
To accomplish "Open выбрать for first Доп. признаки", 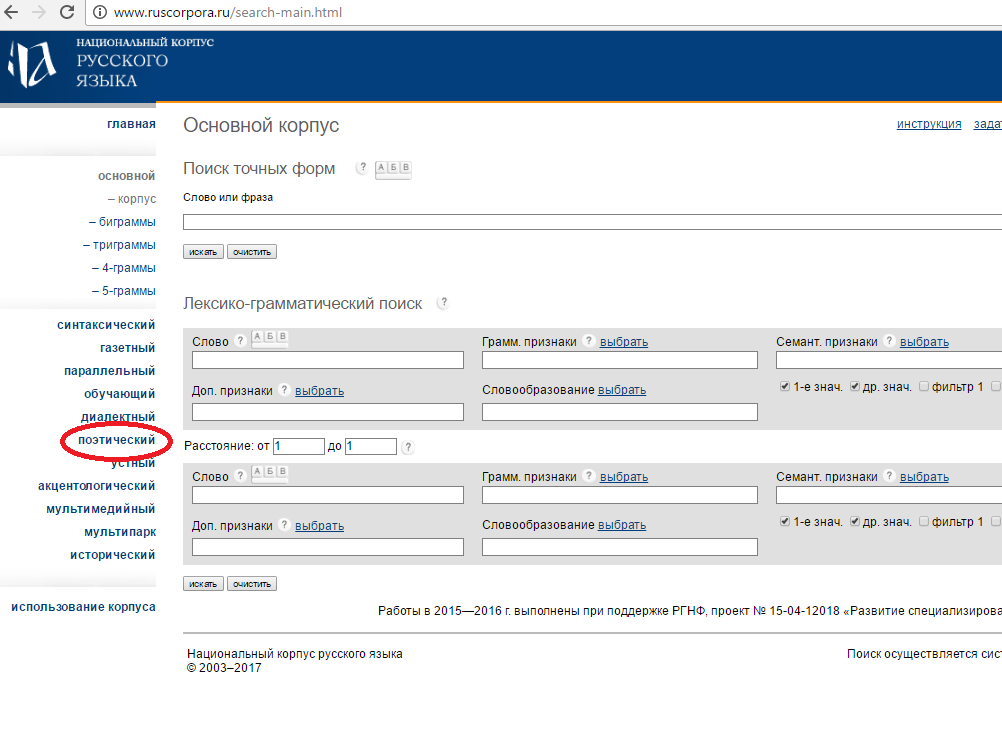I will [320, 391].
